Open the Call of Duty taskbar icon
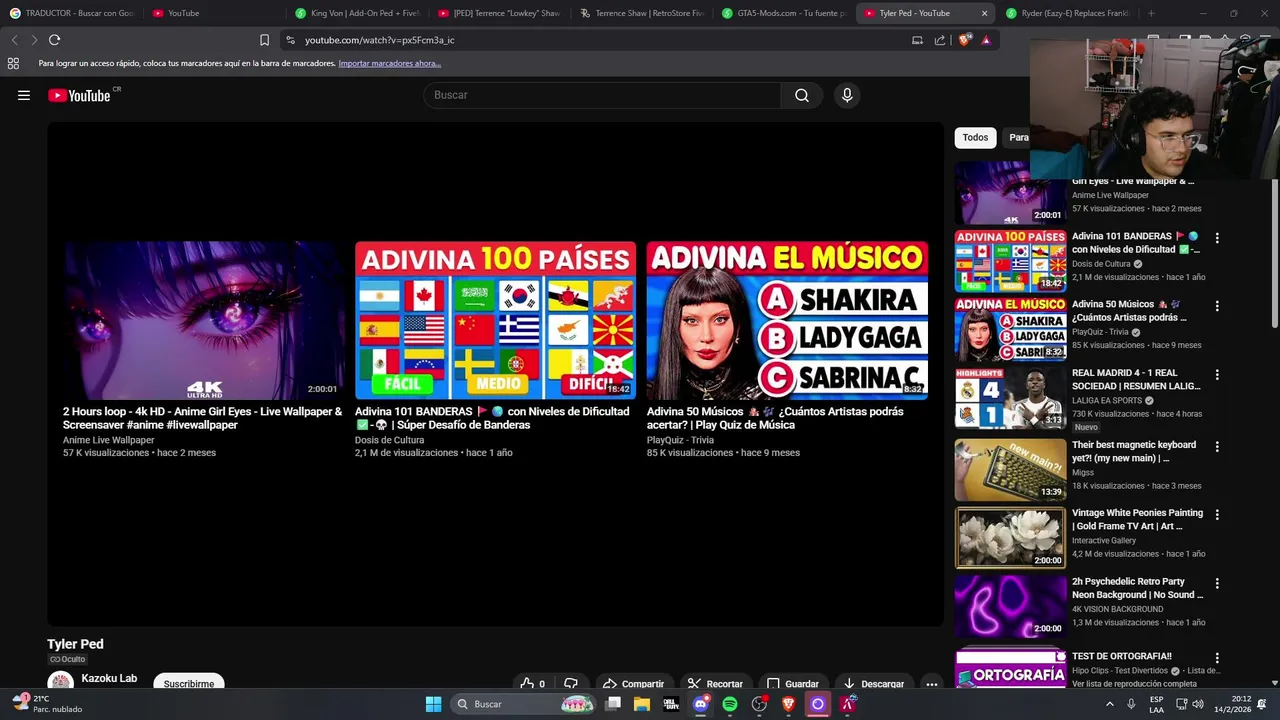 click(x=671, y=704)
